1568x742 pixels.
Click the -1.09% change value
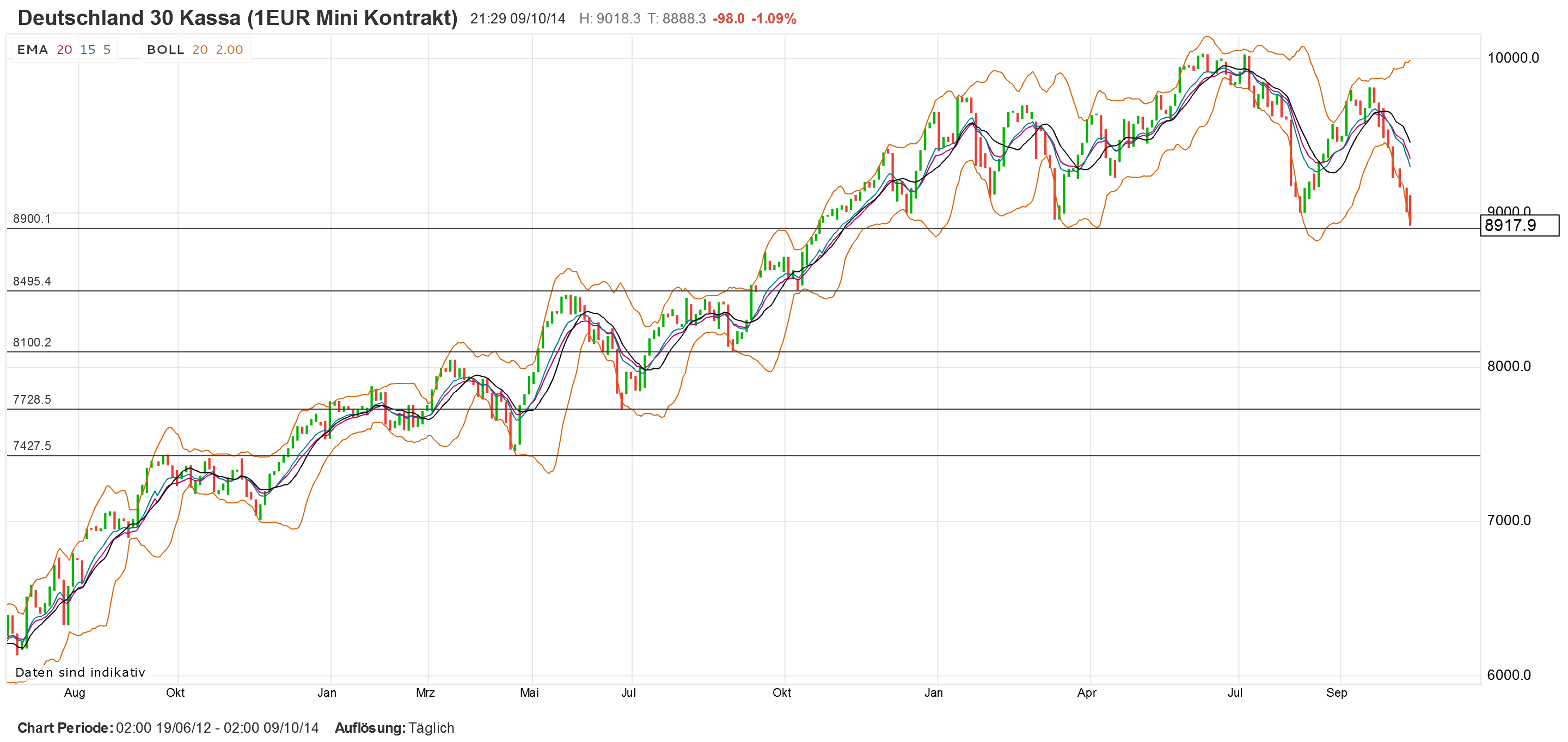pyautogui.click(x=774, y=19)
